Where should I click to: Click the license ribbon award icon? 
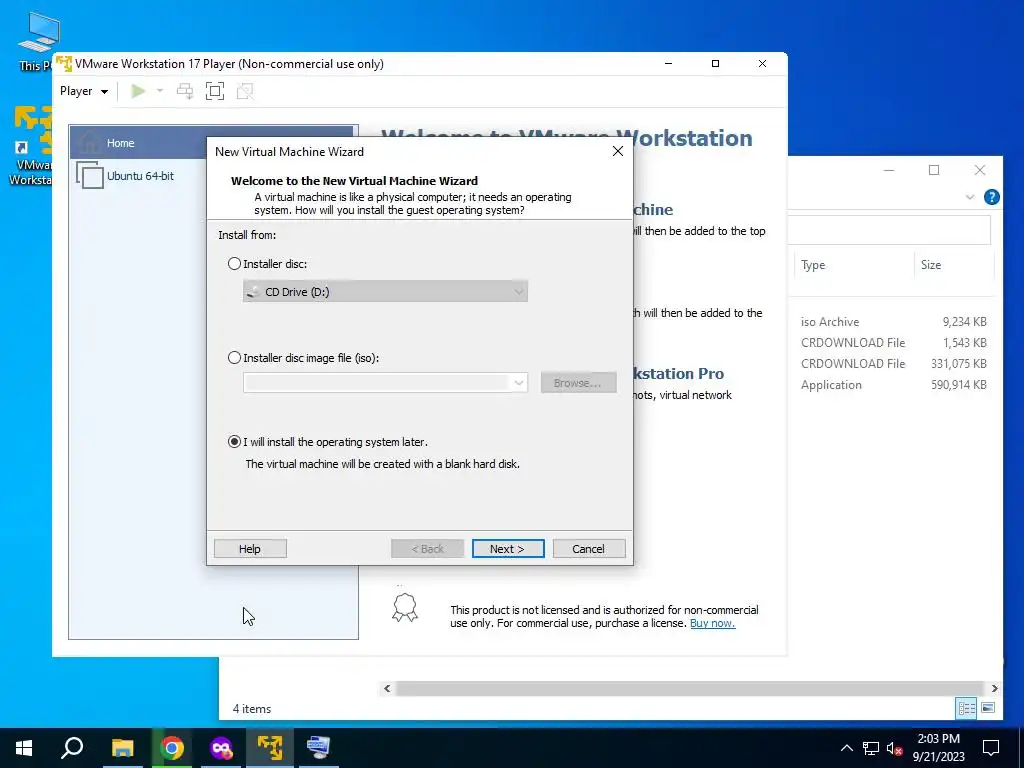(x=404, y=607)
